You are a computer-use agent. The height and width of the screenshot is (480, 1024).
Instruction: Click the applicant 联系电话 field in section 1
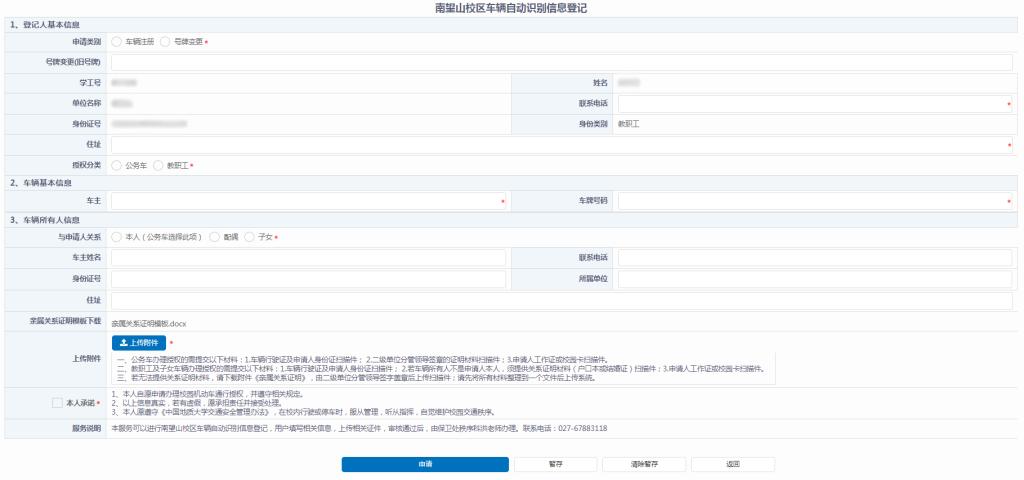(x=810, y=103)
